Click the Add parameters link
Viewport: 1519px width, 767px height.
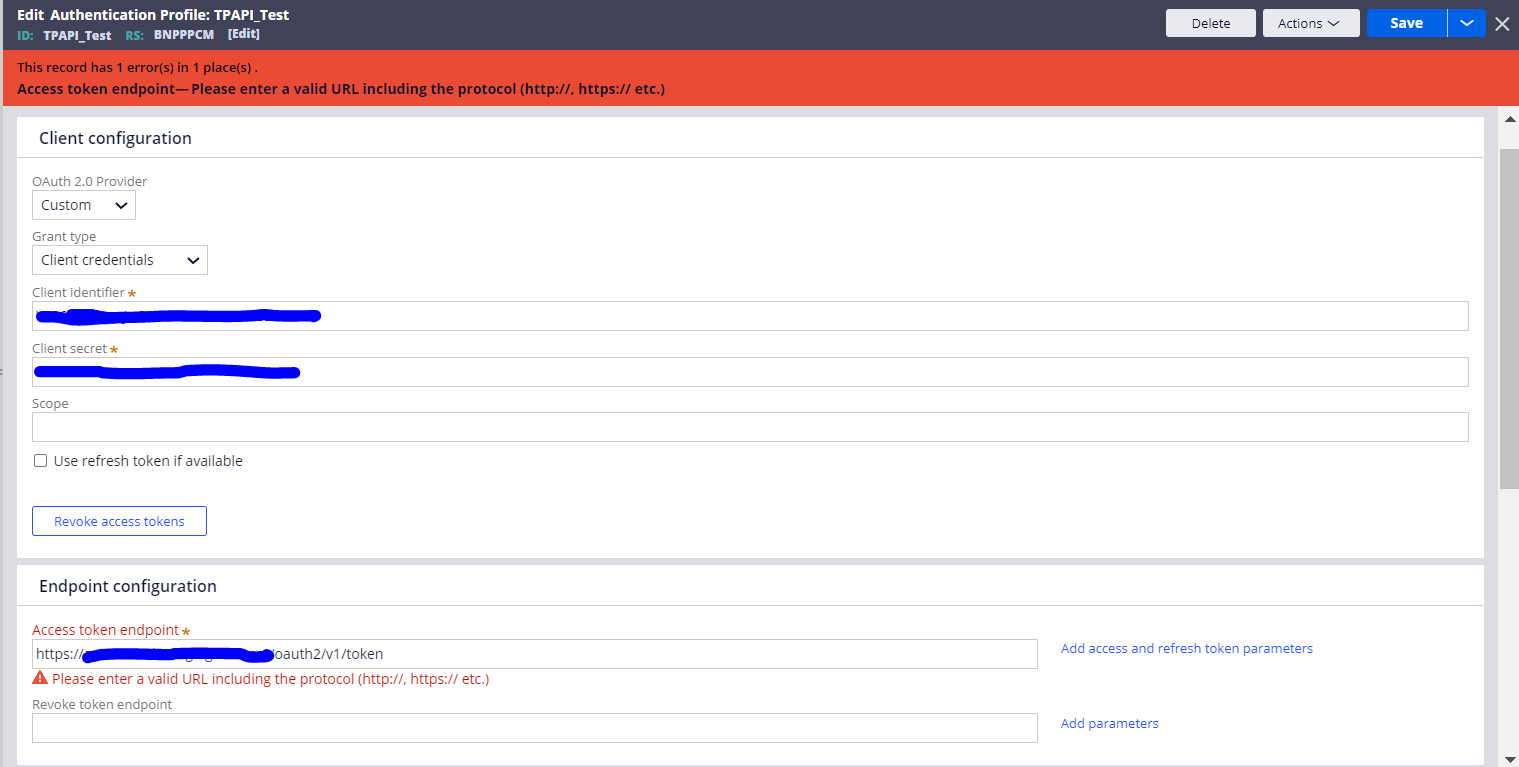[x=1110, y=723]
